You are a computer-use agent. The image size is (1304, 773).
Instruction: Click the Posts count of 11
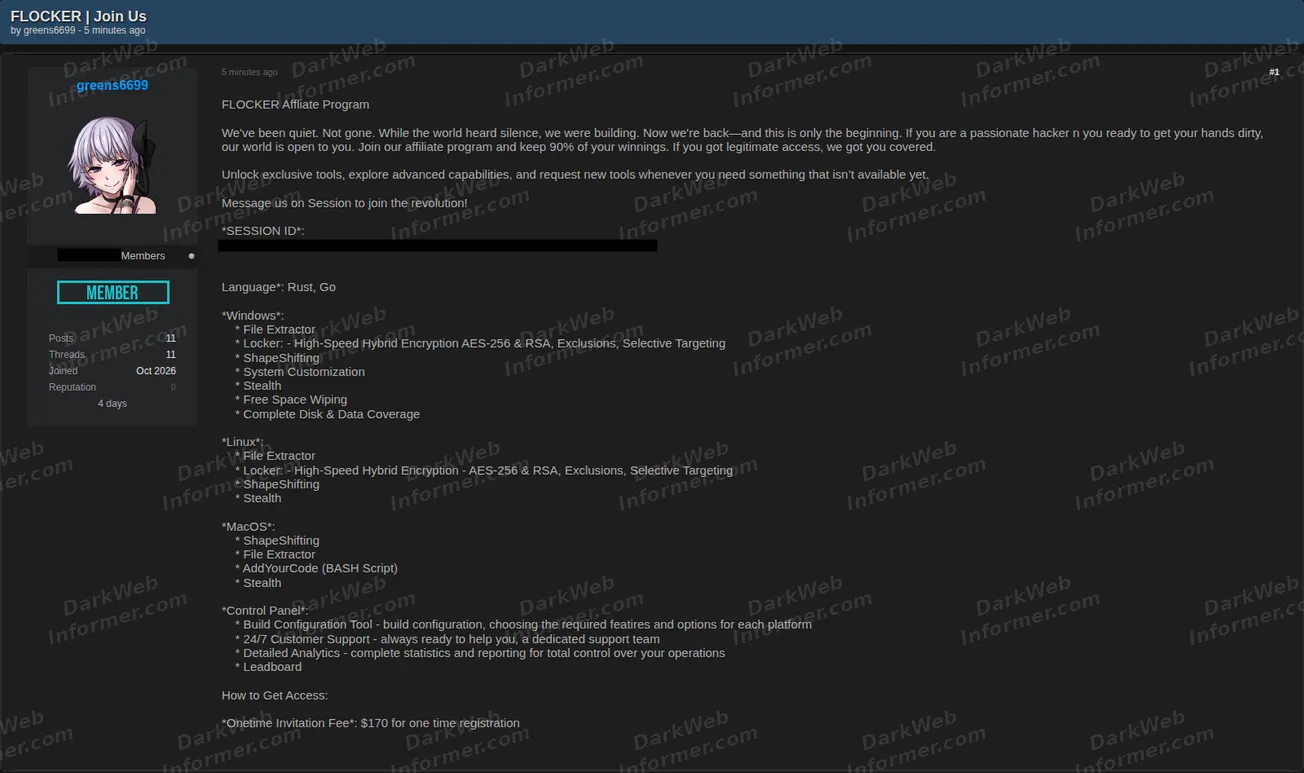(x=171, y=338)
